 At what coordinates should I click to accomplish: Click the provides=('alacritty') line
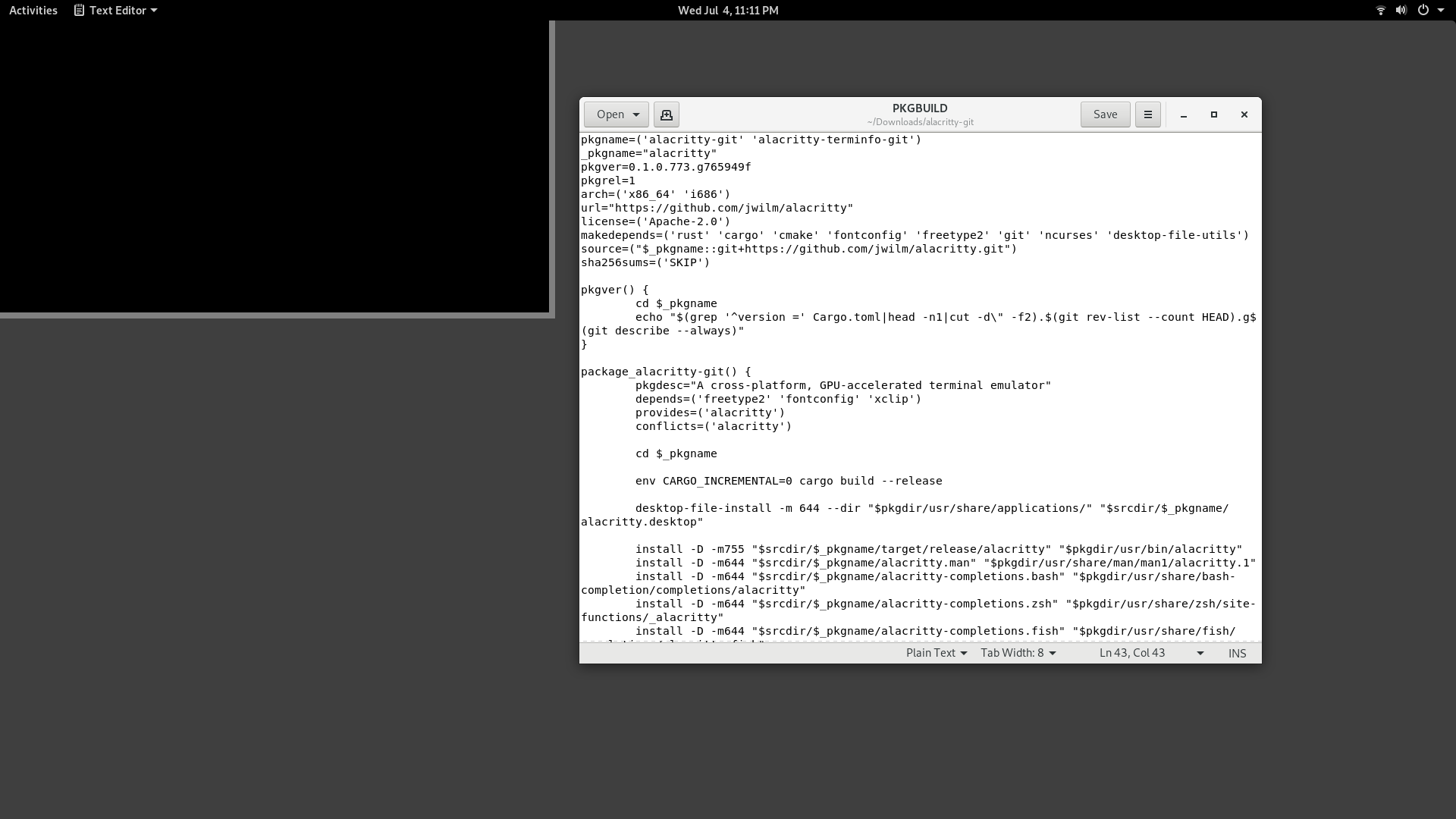711,413
